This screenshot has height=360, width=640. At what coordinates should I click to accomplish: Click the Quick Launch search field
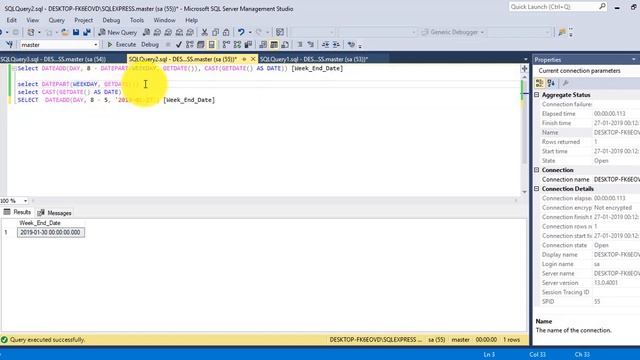click(558, 7)
